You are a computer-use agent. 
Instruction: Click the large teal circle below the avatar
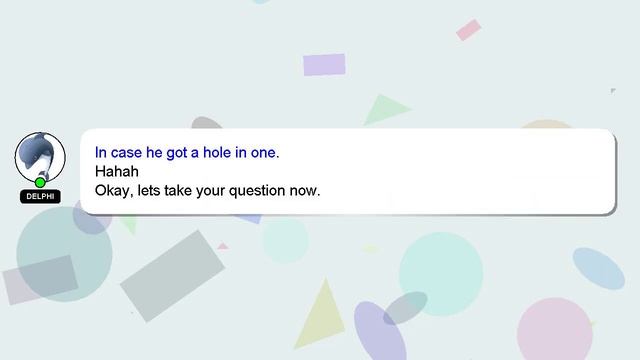coord(64,254)
